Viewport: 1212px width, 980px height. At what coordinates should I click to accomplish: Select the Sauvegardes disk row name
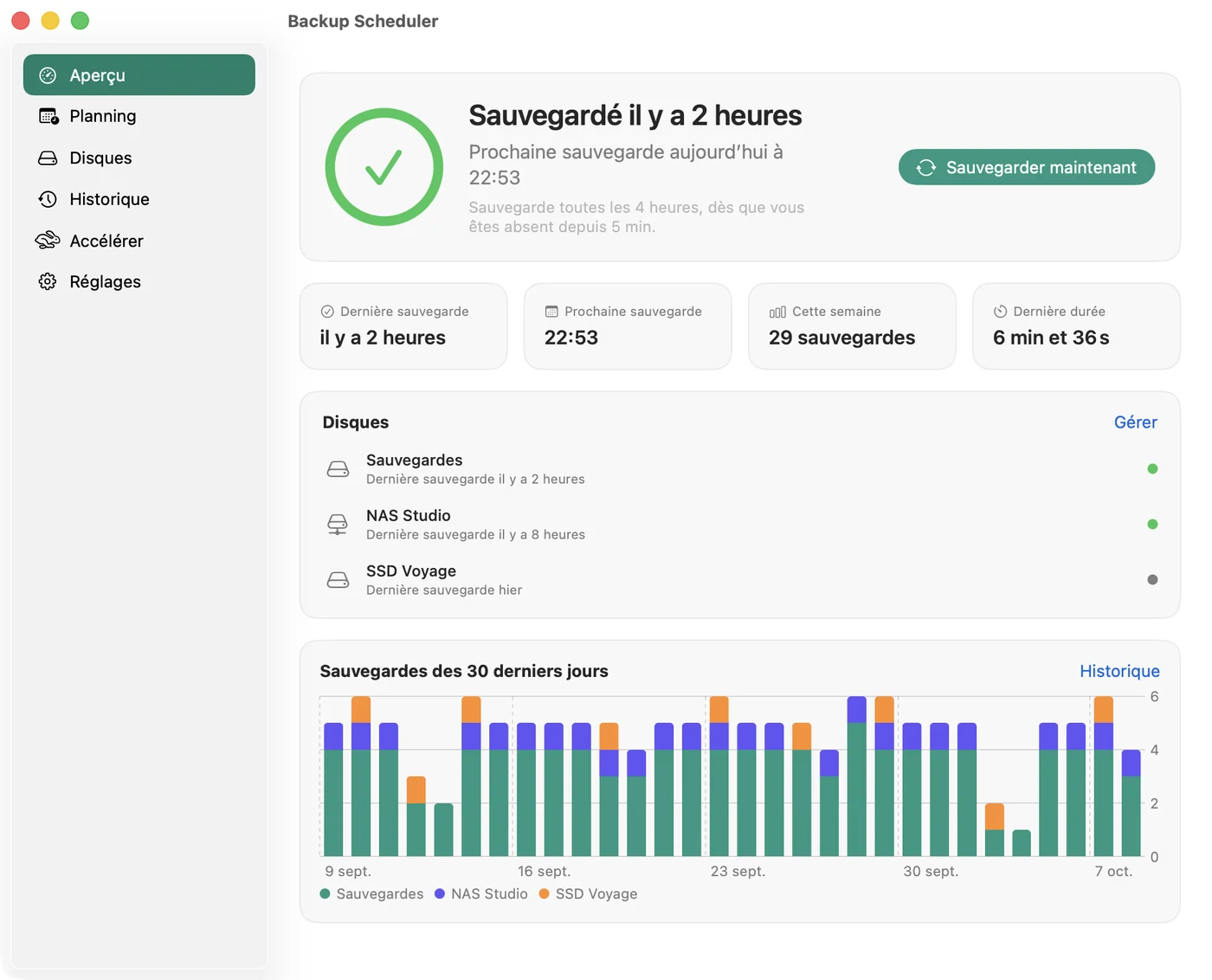click(414, 460)
